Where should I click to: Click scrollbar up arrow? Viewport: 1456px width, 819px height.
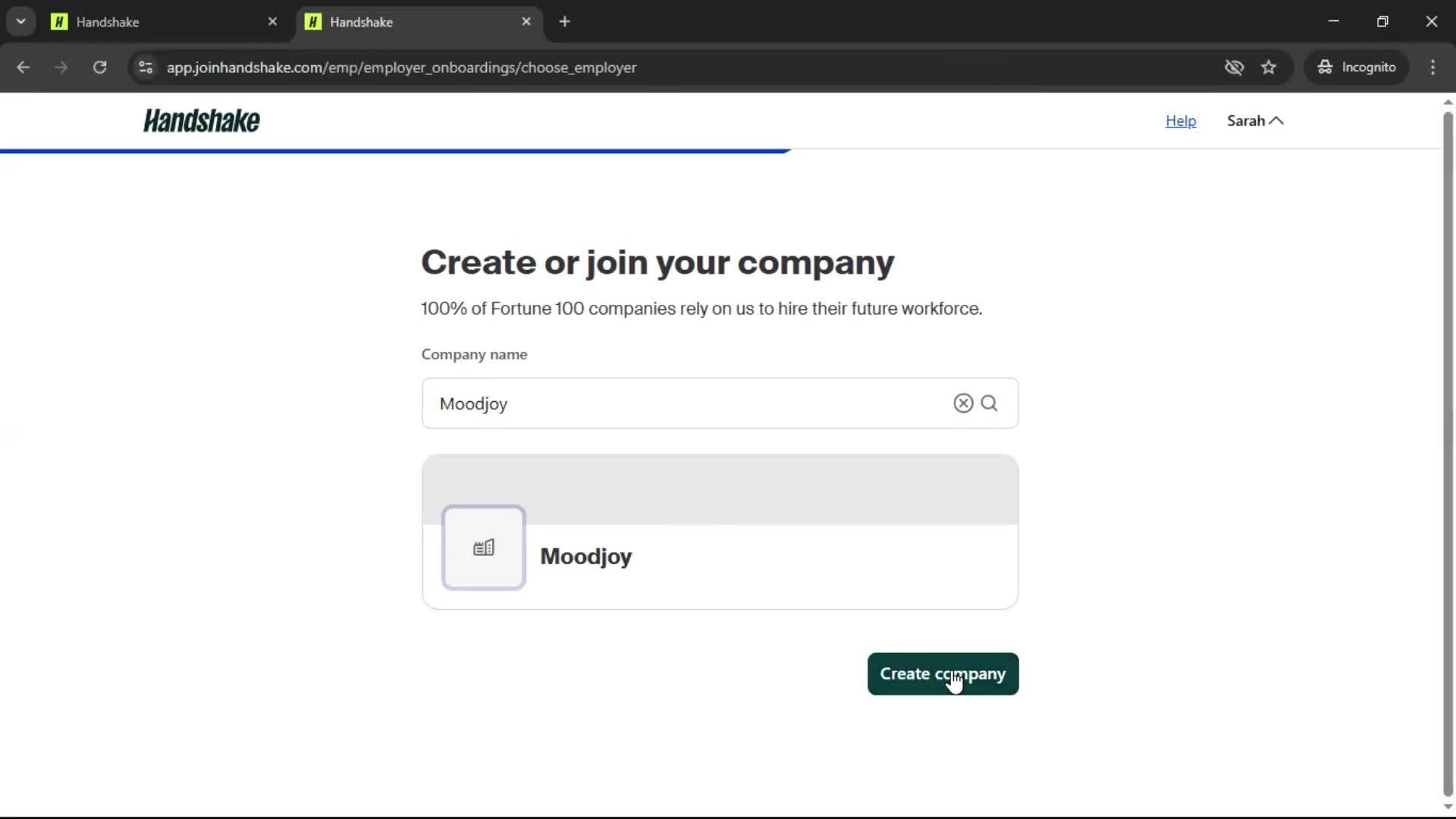[1448, 102]
